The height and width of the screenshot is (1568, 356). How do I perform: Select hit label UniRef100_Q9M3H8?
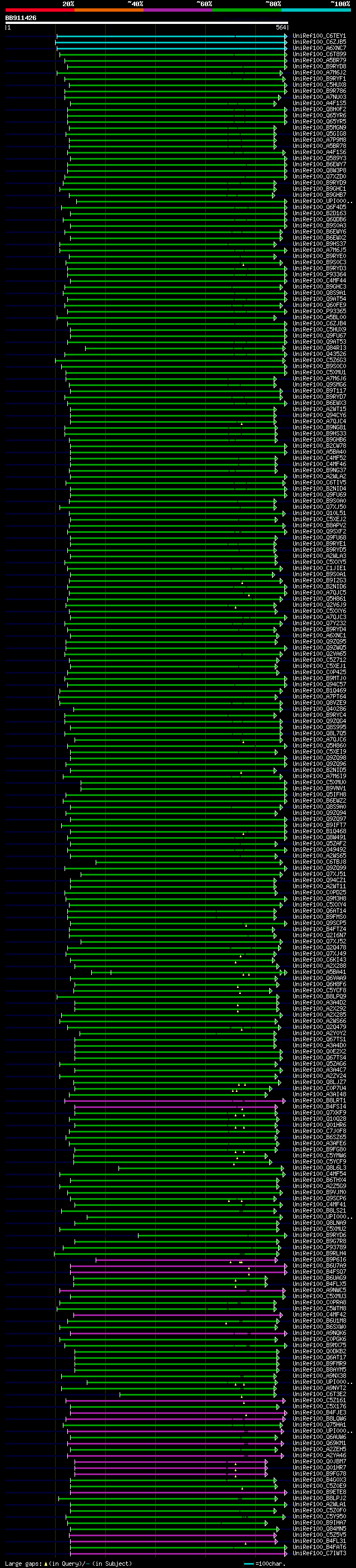click(x=319, y=898)
